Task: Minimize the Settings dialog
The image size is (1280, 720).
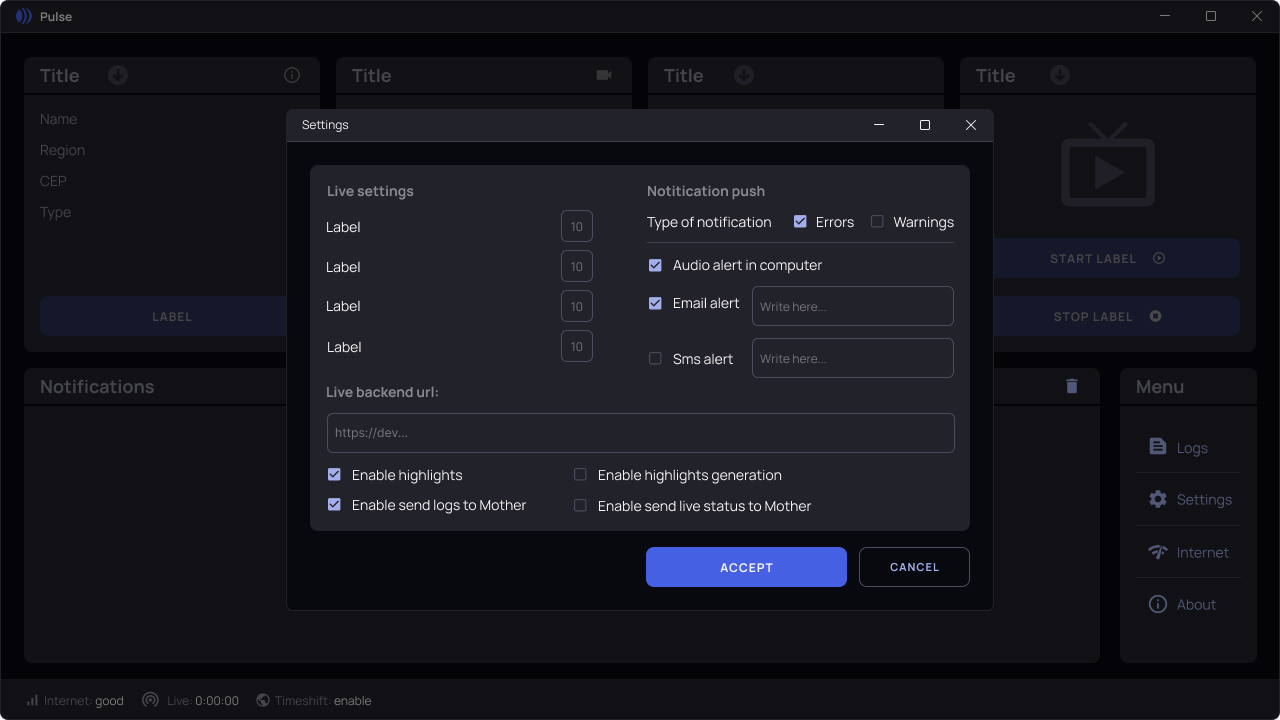Action: [x=879, y=125]
